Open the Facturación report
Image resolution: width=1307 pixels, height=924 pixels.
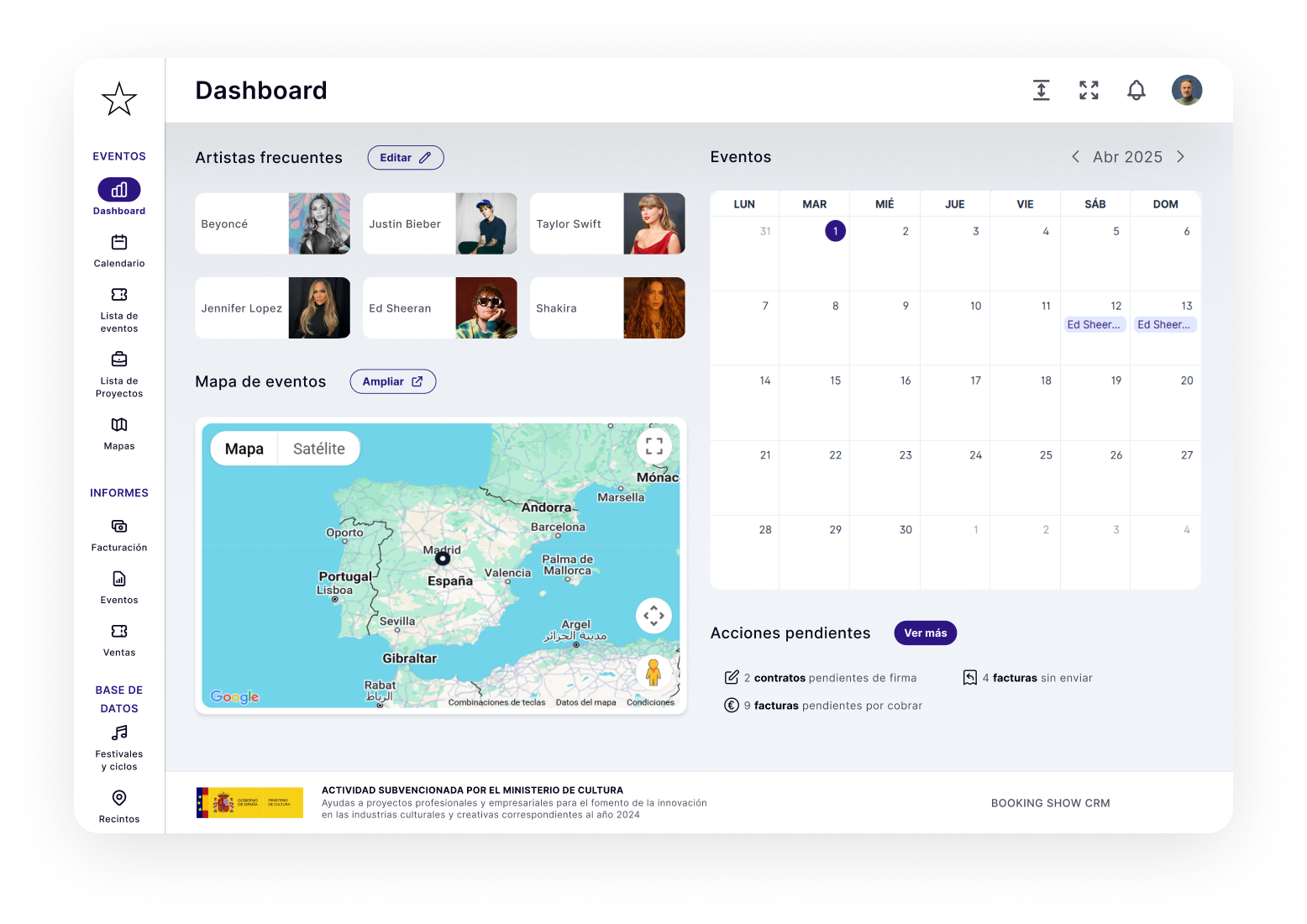point(119,535)
